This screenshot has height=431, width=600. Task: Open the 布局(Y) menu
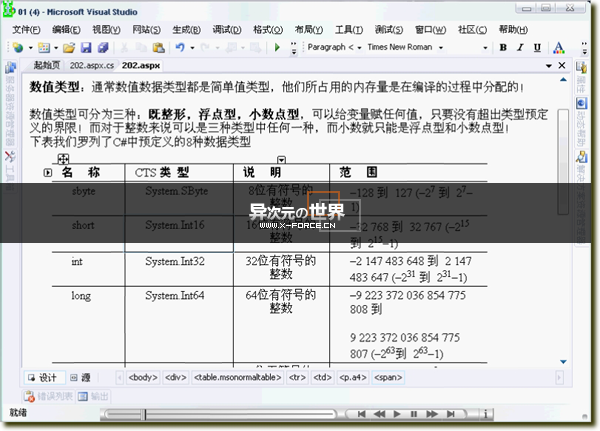click(309, 29)
